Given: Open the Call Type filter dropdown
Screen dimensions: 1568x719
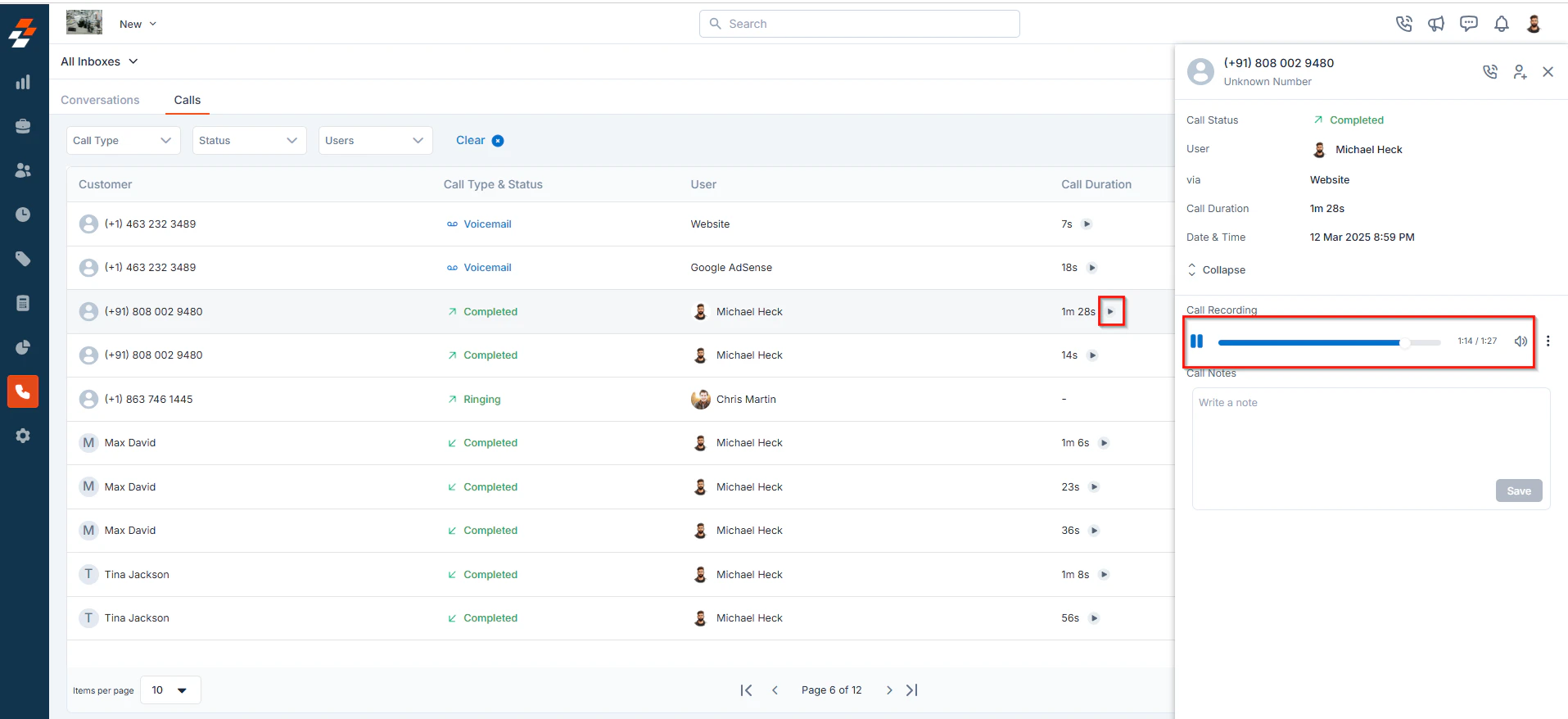Looking at the screenshot, I should pos(123,141).
